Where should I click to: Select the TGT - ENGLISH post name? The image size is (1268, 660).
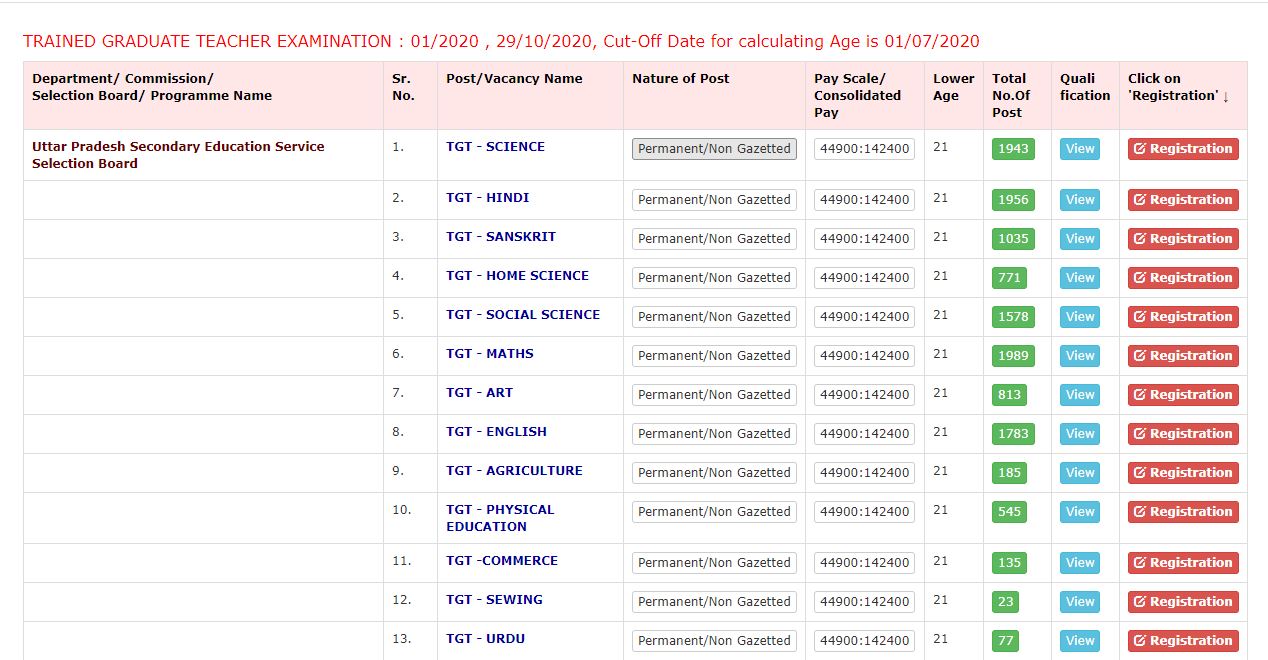tap(496, 432)
